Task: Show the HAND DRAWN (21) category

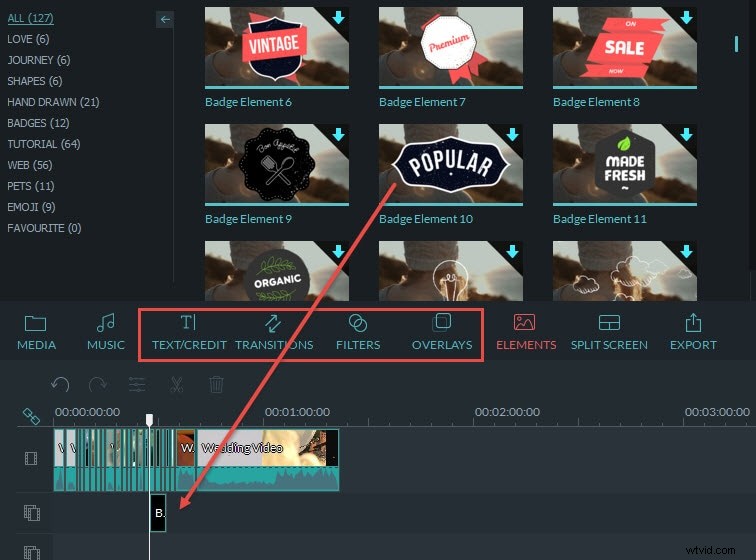Action: pos(53,102)
